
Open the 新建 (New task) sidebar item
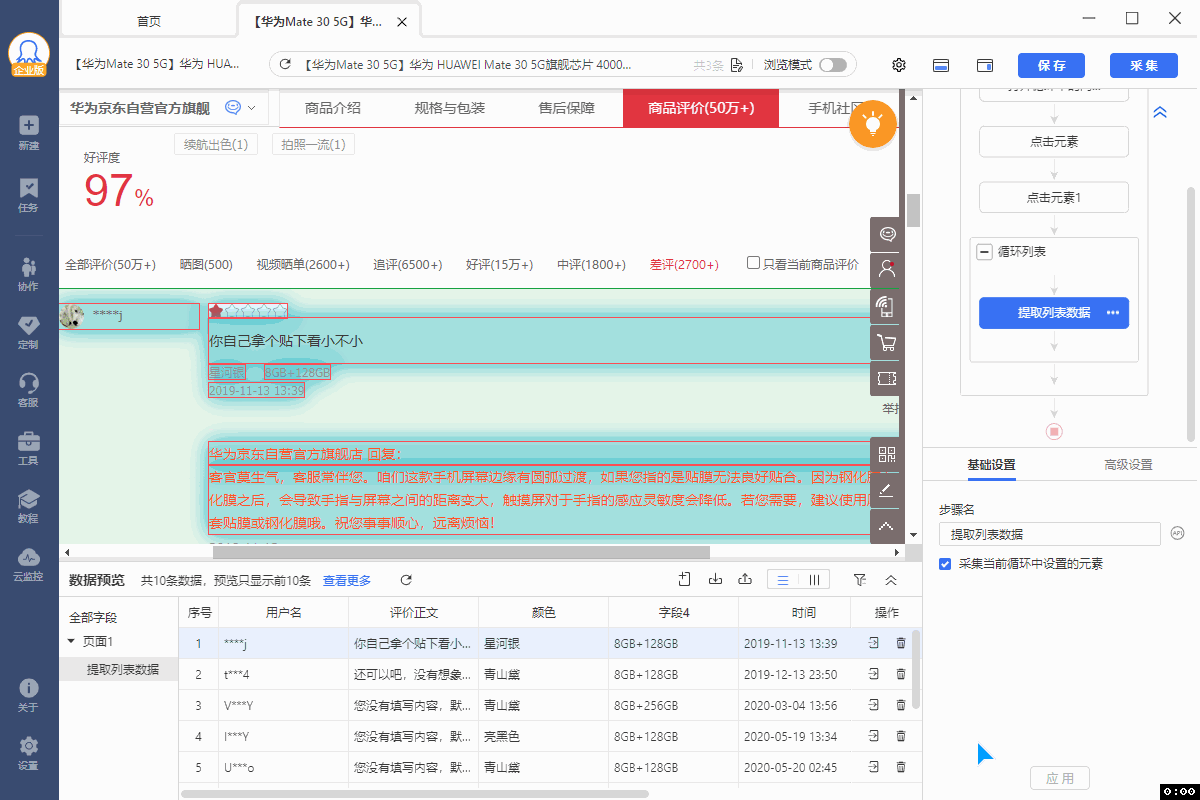pos(29,134)
